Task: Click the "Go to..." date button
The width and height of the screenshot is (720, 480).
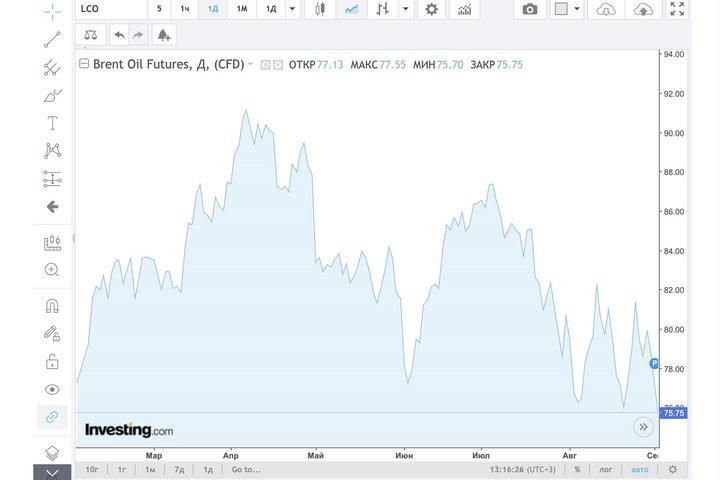Action: [x=245, y=468]
